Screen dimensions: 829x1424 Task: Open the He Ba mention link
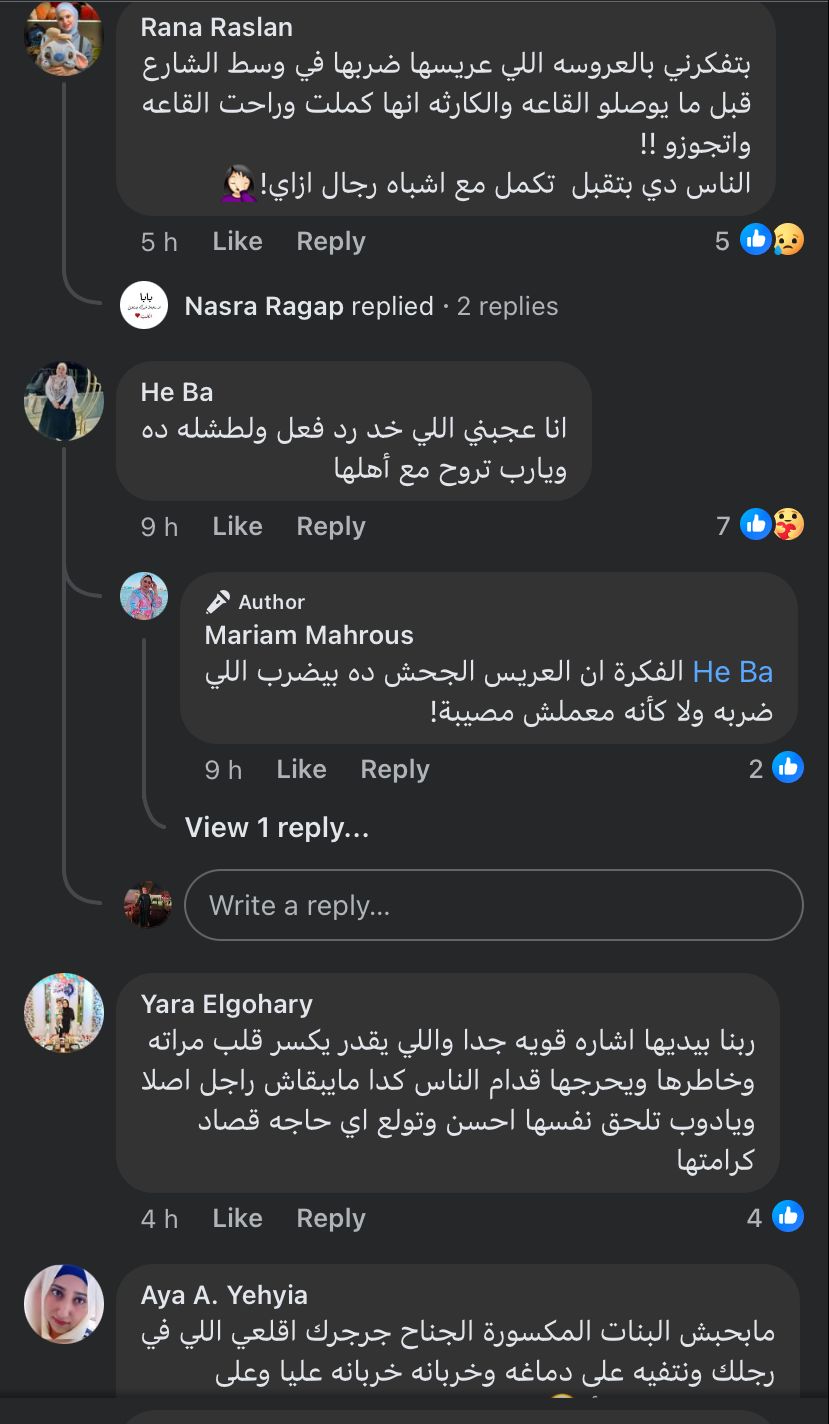click(732, 672)
